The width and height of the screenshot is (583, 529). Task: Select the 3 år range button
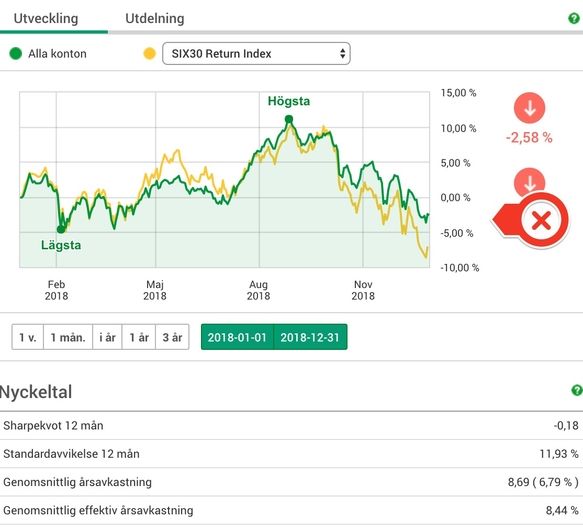click(x=172, y=337)
